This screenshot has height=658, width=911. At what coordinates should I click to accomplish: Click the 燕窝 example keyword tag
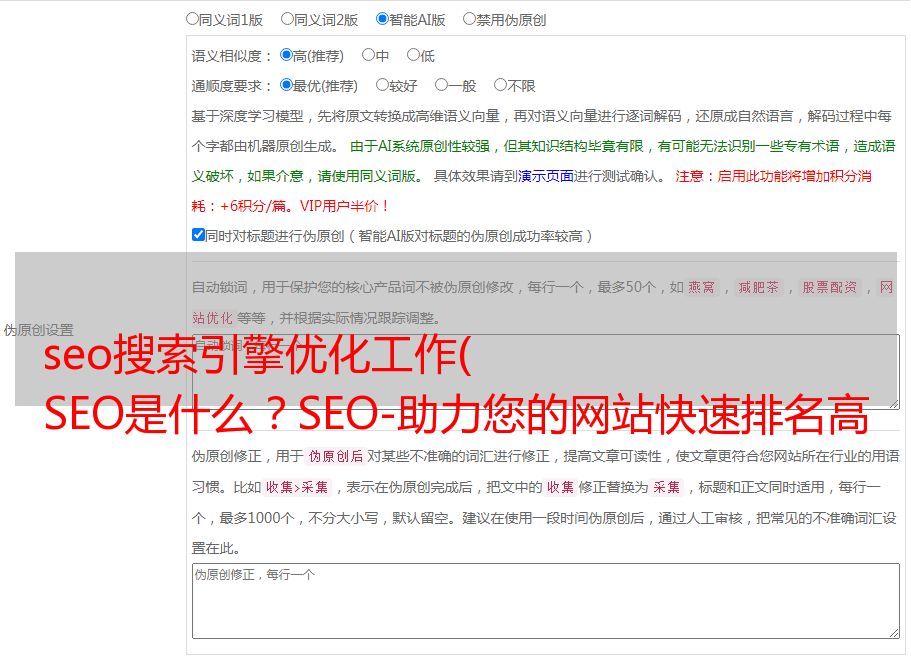(x=701, y=287)
